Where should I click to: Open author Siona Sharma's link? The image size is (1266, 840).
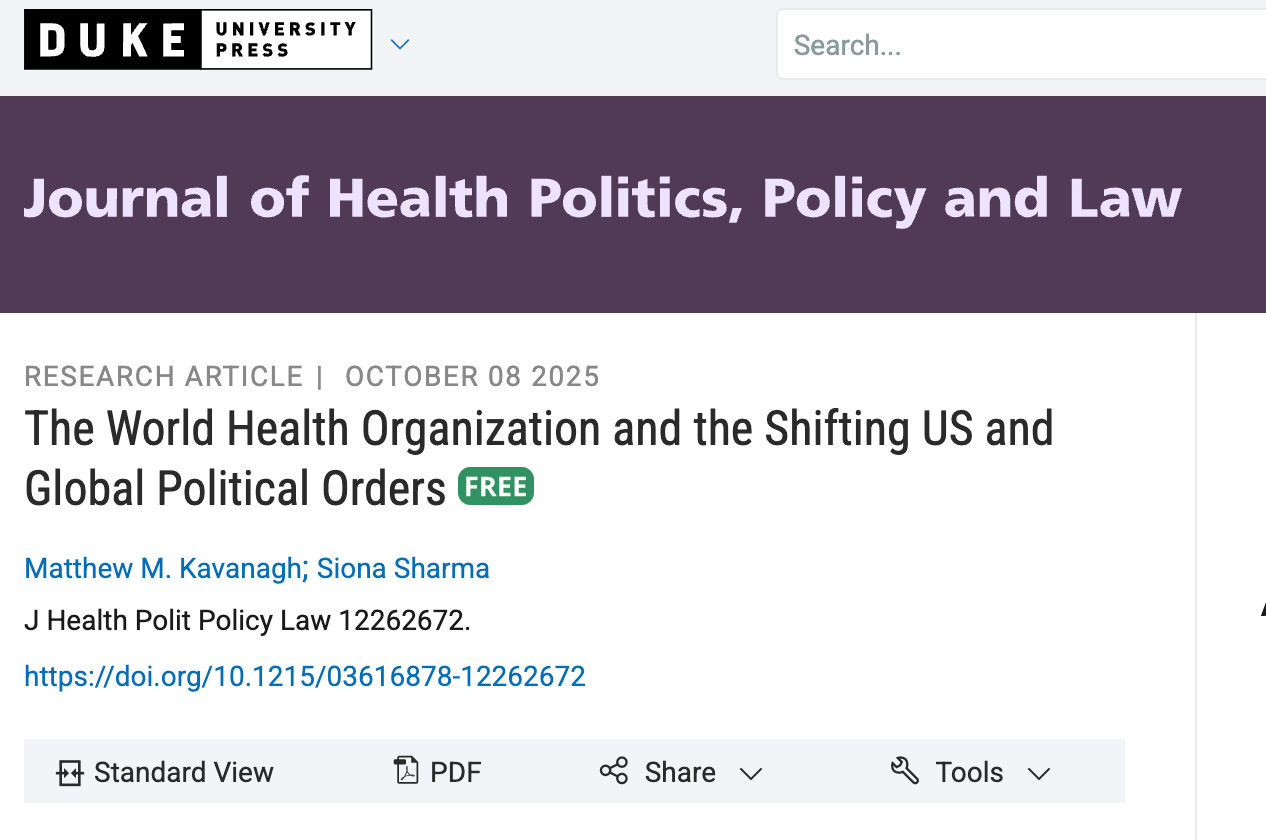[403, 569]
